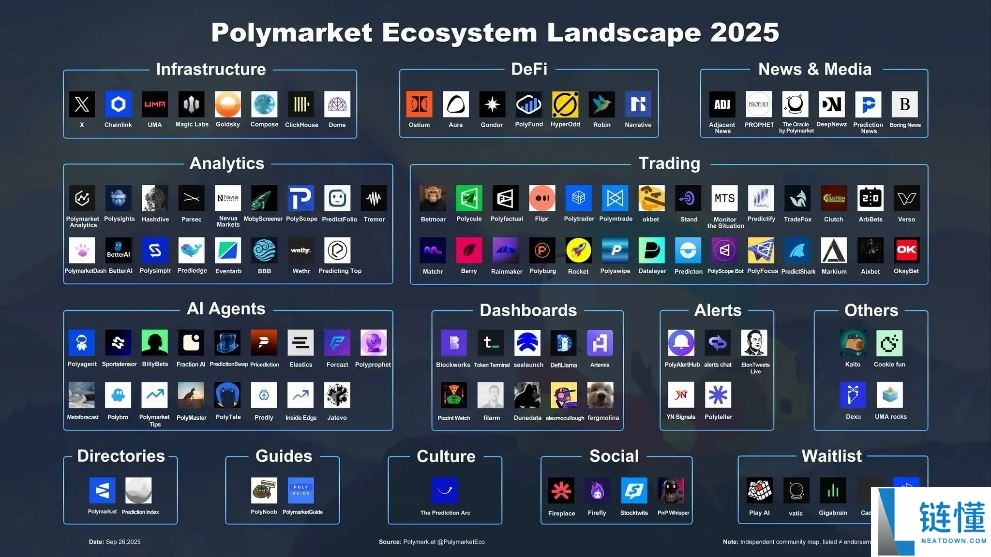Click the BillyBets icon
The width and height of the screenshot is (991, 557).
[x=155, y=343]
